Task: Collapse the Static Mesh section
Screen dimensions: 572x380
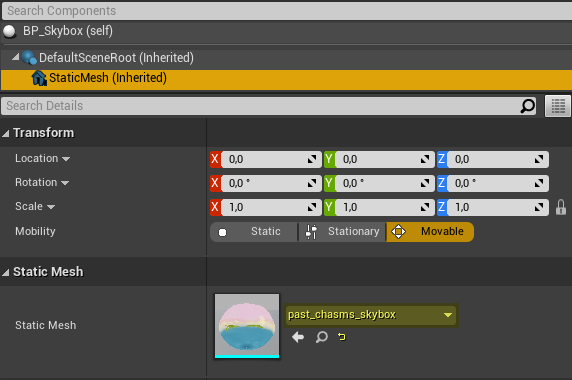Action: (x=5, y=272)
